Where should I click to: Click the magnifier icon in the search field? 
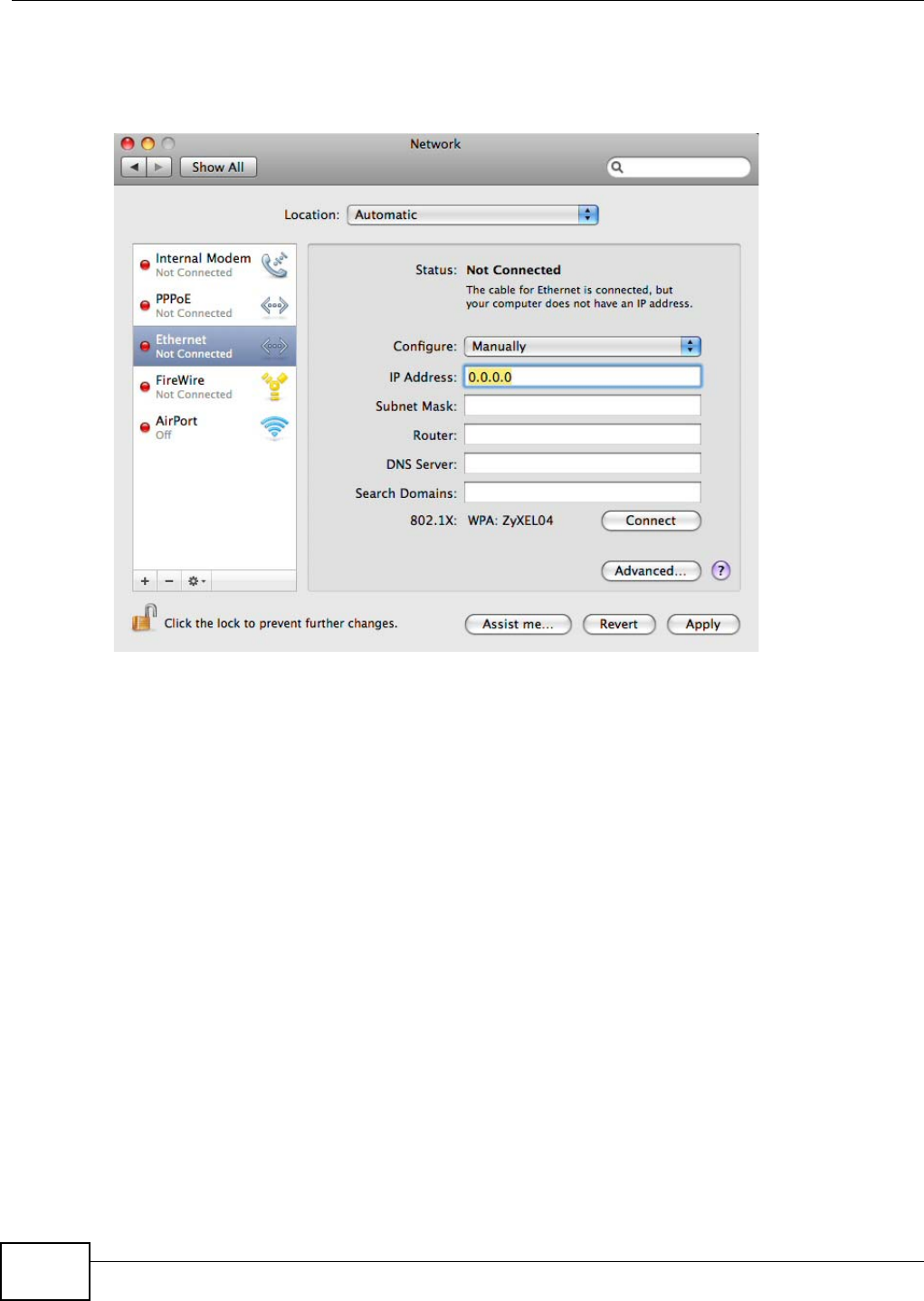pyautogui.click(x=616, y=167)
